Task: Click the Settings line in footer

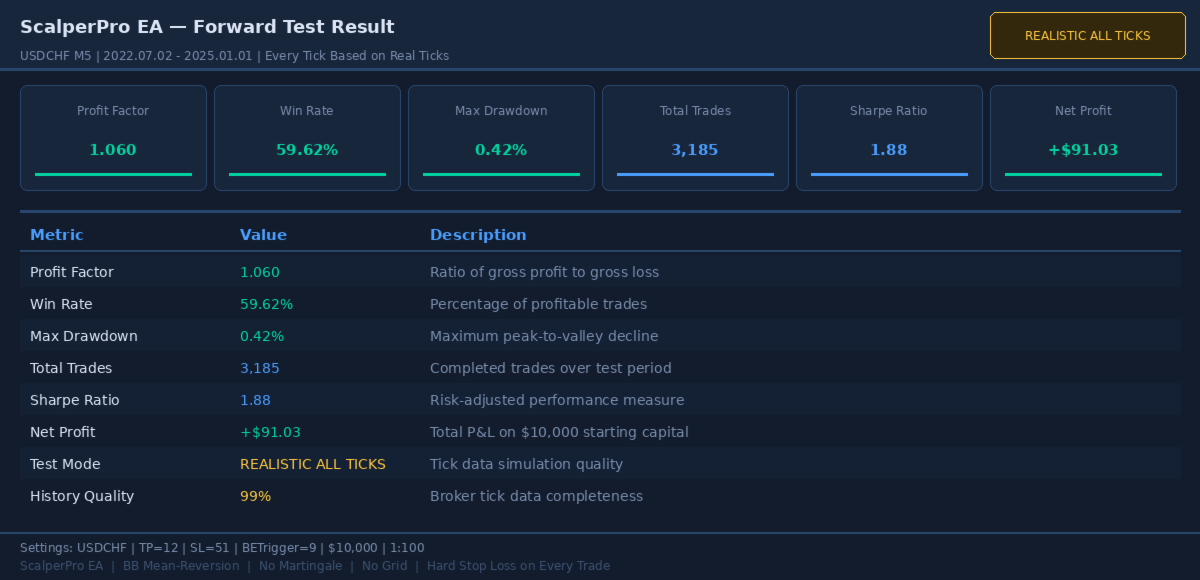Action: (222, 548)
